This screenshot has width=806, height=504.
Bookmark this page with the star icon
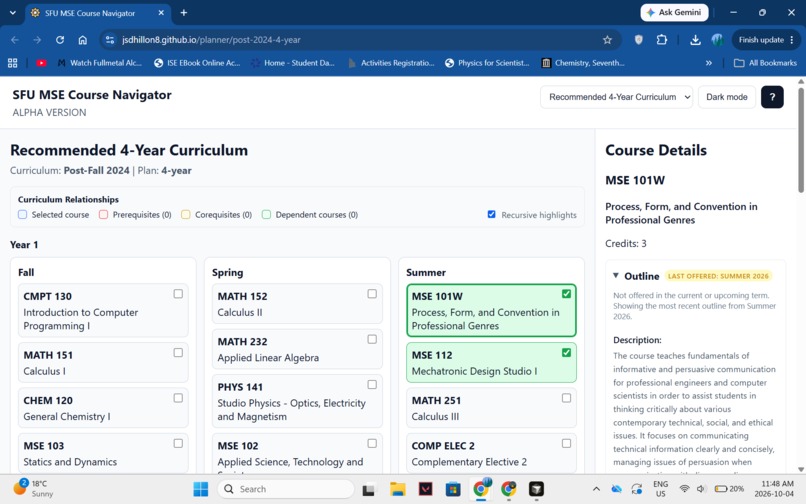607,40
